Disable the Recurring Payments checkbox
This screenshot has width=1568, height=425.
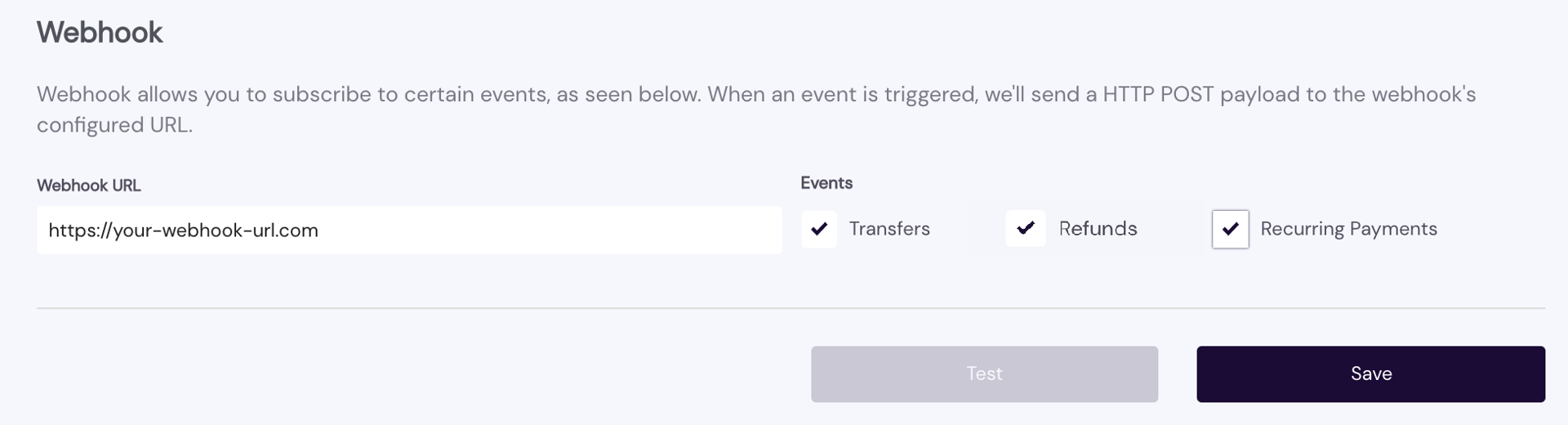1230,229
